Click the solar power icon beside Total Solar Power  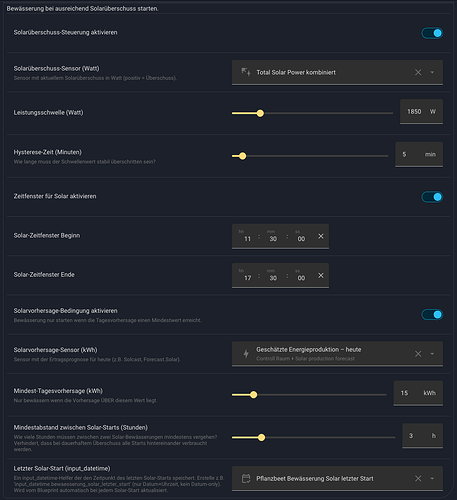tap(246, 72)
